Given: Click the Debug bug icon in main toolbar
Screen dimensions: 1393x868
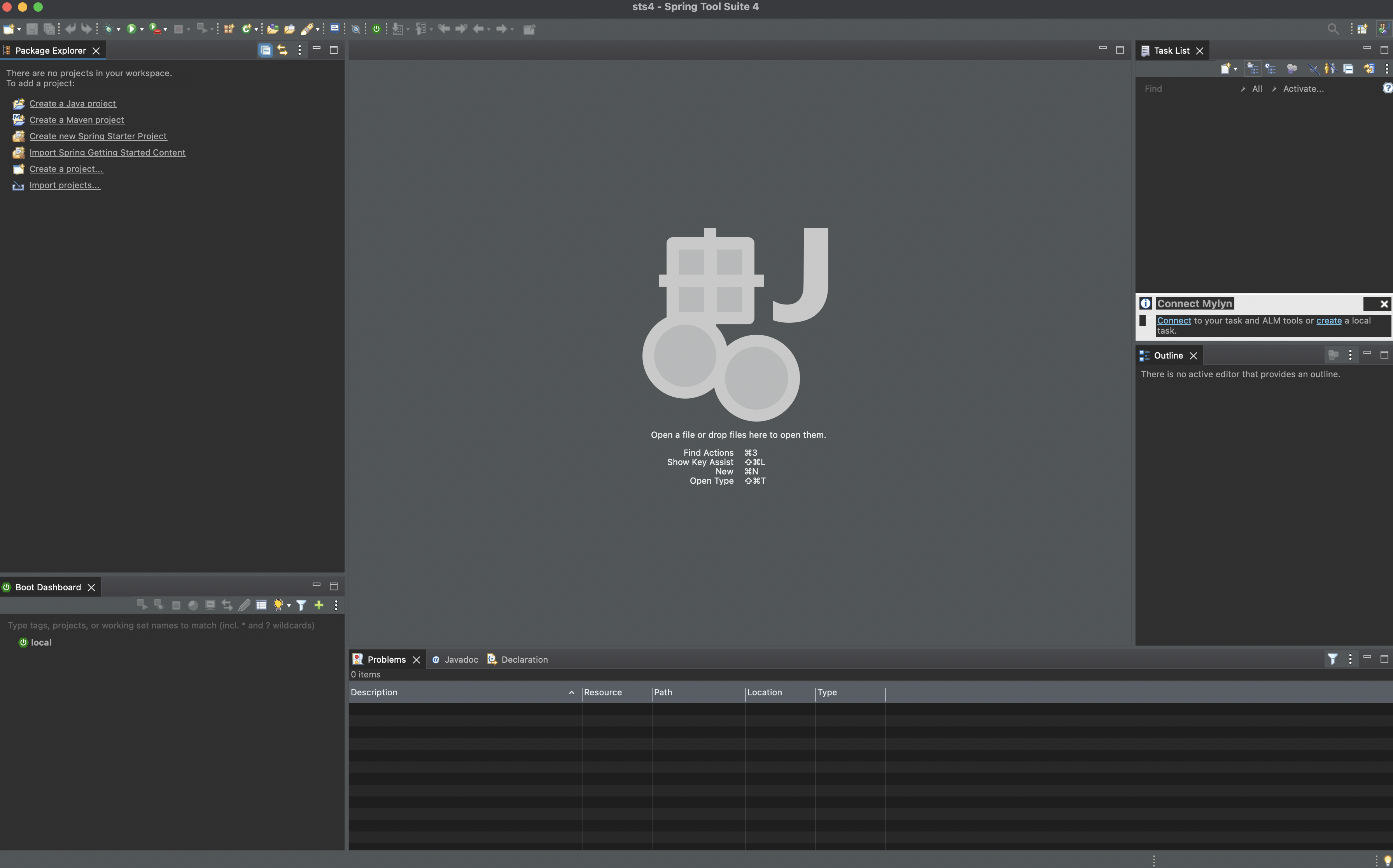Looking at the screenshot, I should pyautogui.click(x=108, y=29).
